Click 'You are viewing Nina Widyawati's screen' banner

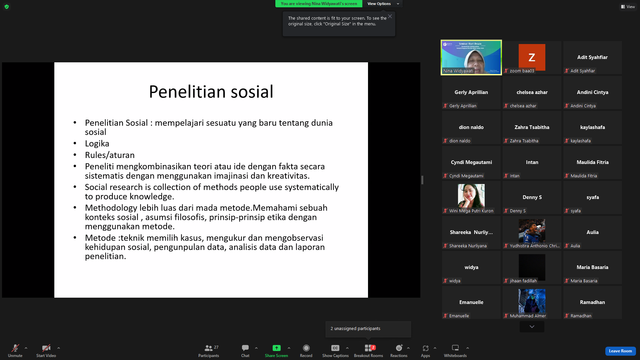pyautogui.click(x=318, y=4)
